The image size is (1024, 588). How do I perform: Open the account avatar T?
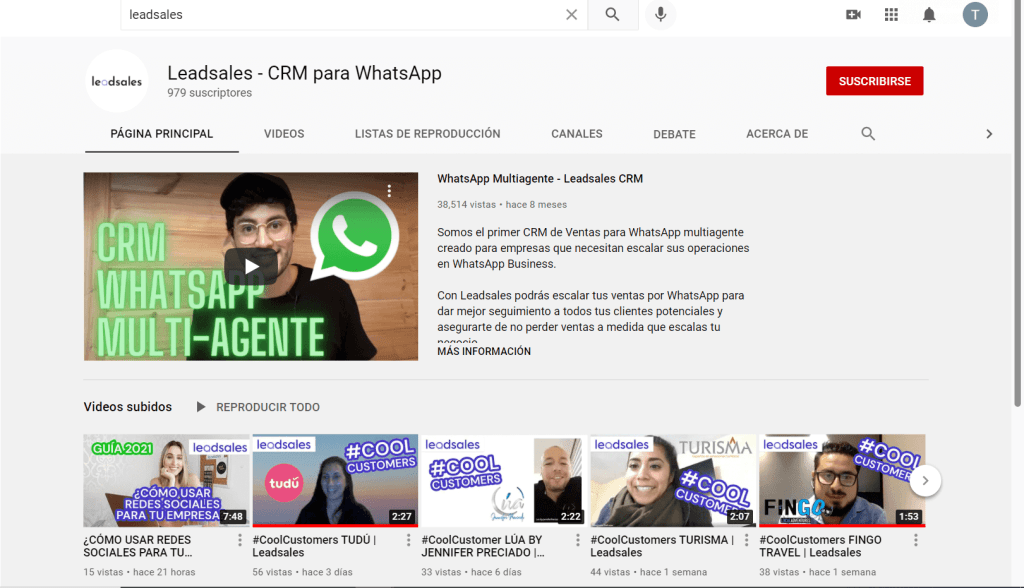coord(975,14)
